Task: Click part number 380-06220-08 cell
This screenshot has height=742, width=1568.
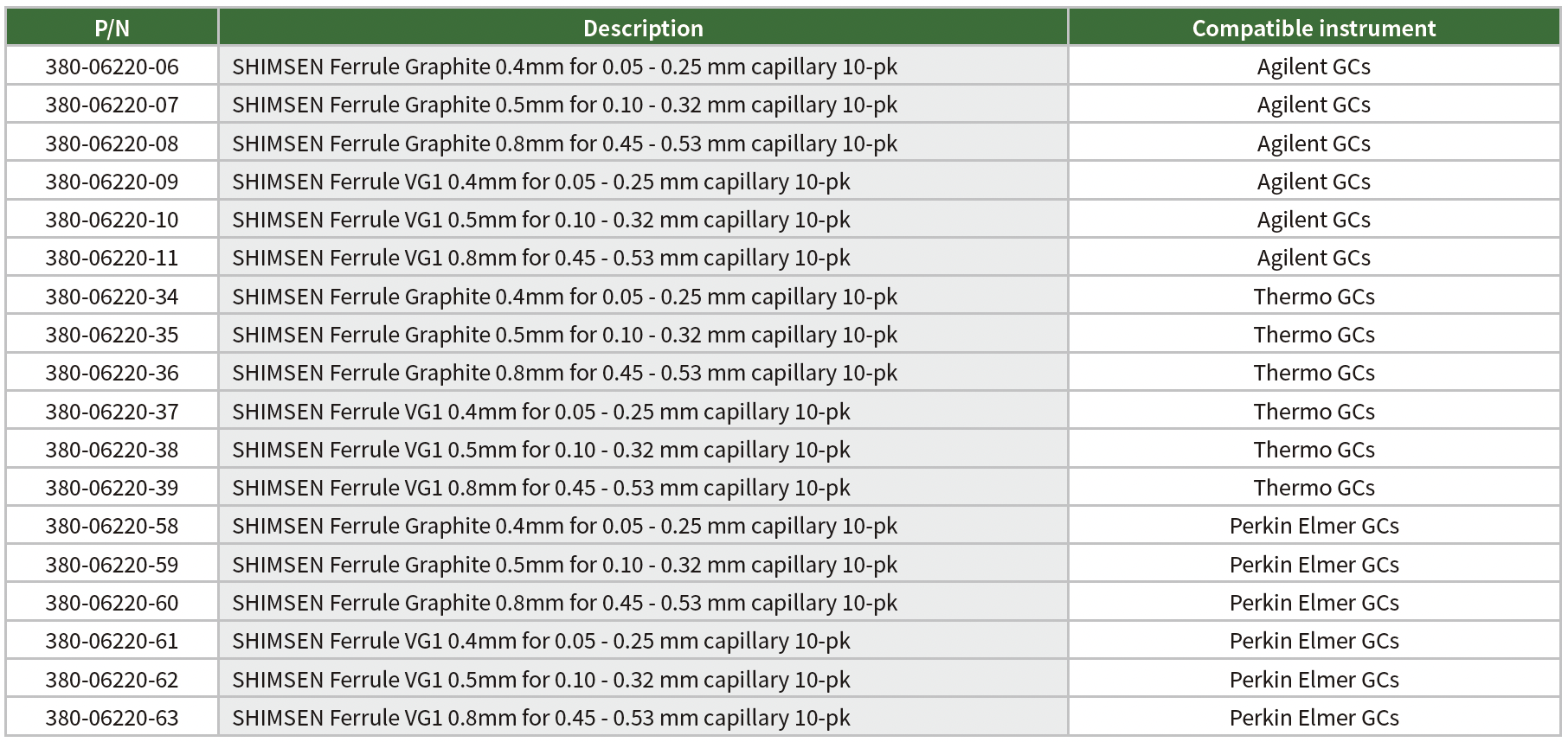Action: point(112,144)
